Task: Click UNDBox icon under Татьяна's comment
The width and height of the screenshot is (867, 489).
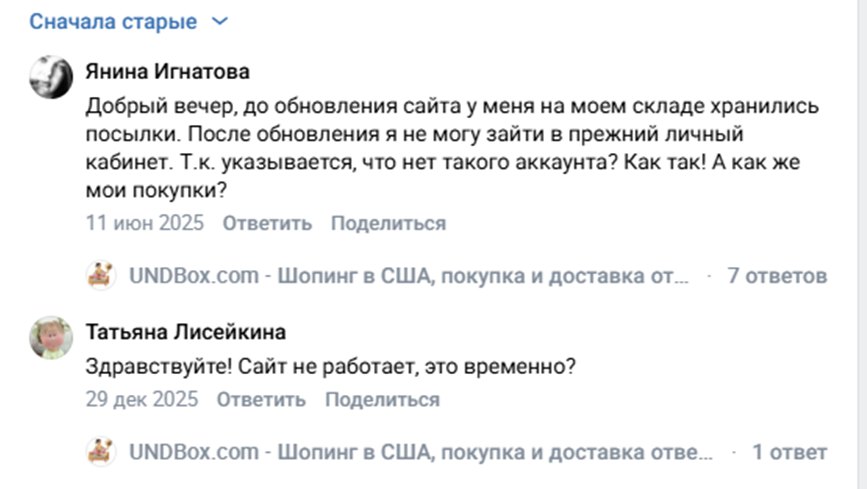Action: pos(102,452)
